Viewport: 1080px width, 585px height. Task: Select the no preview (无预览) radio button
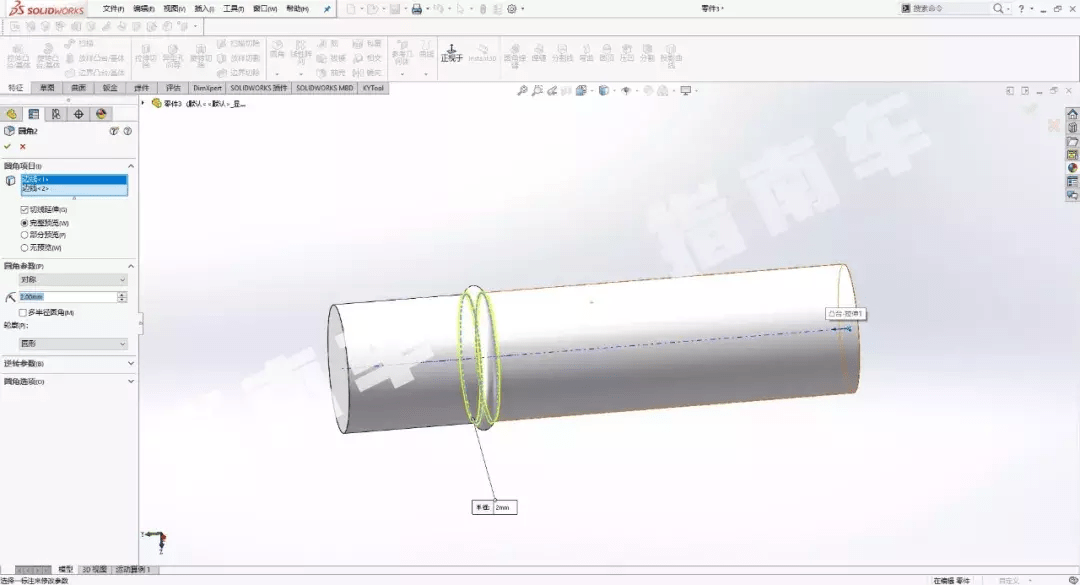[25, 247]
